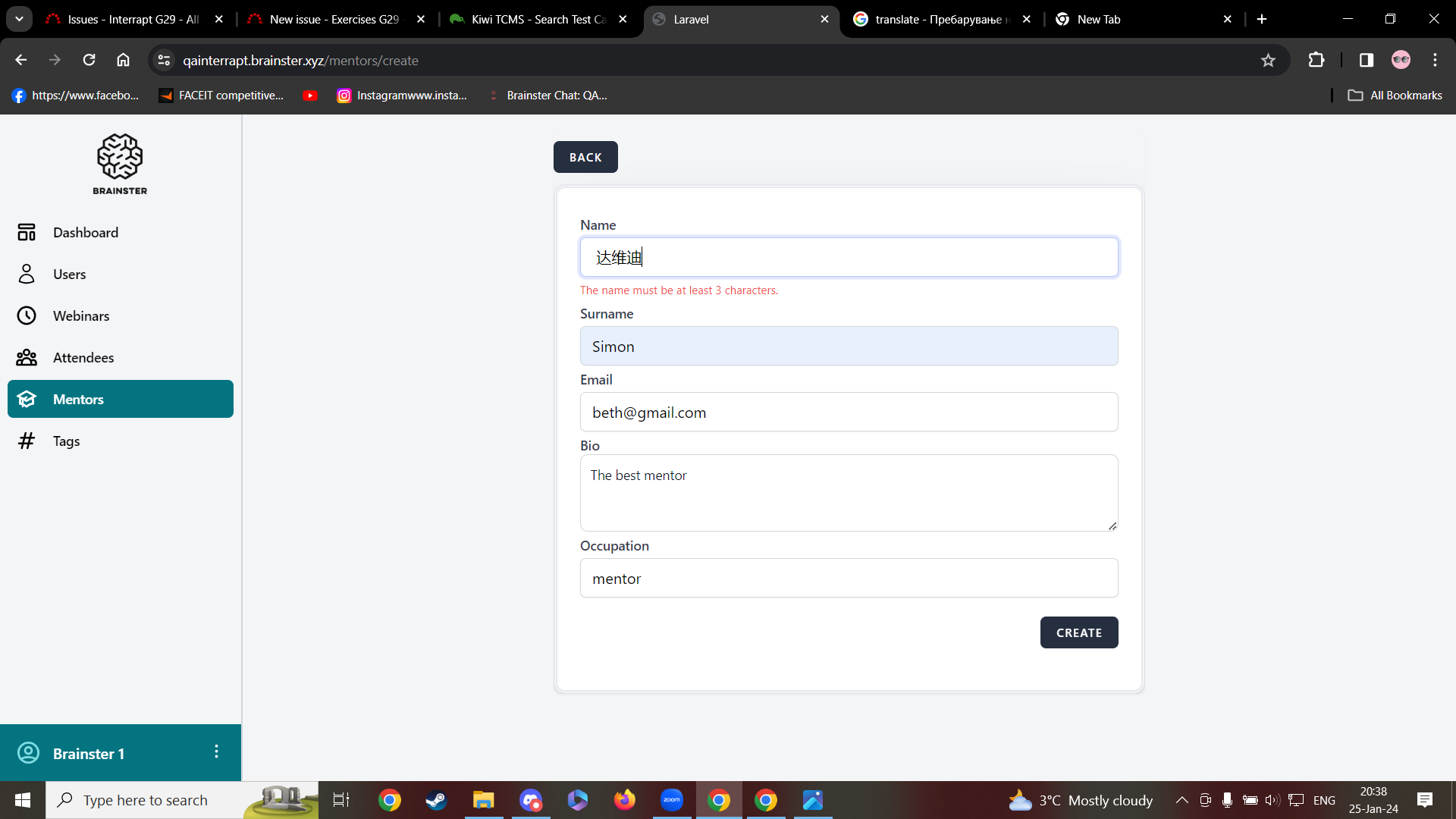Open the Webinars page
This screenshot has height=819, width=1456.
point(80,316)
